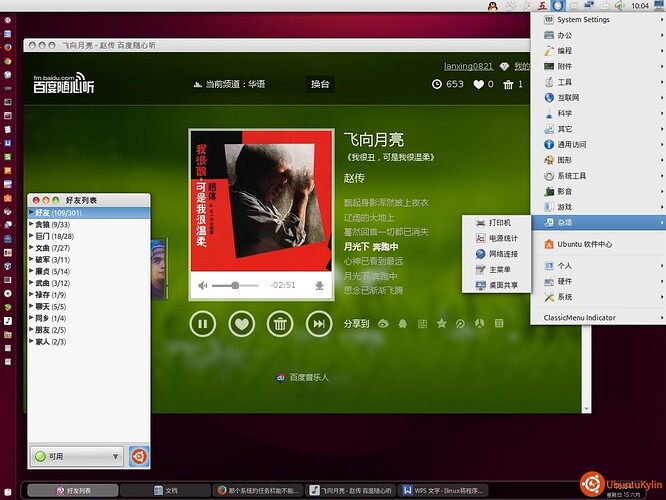The image size is (666, 500).
Task: Mute audio using the speaker icon
Action: (203, 286)
